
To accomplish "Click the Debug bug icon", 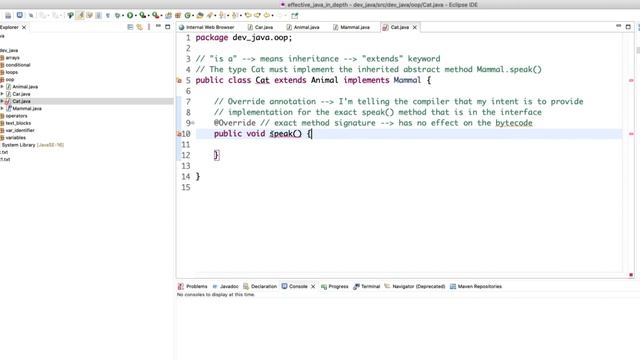I will point(118,15).
